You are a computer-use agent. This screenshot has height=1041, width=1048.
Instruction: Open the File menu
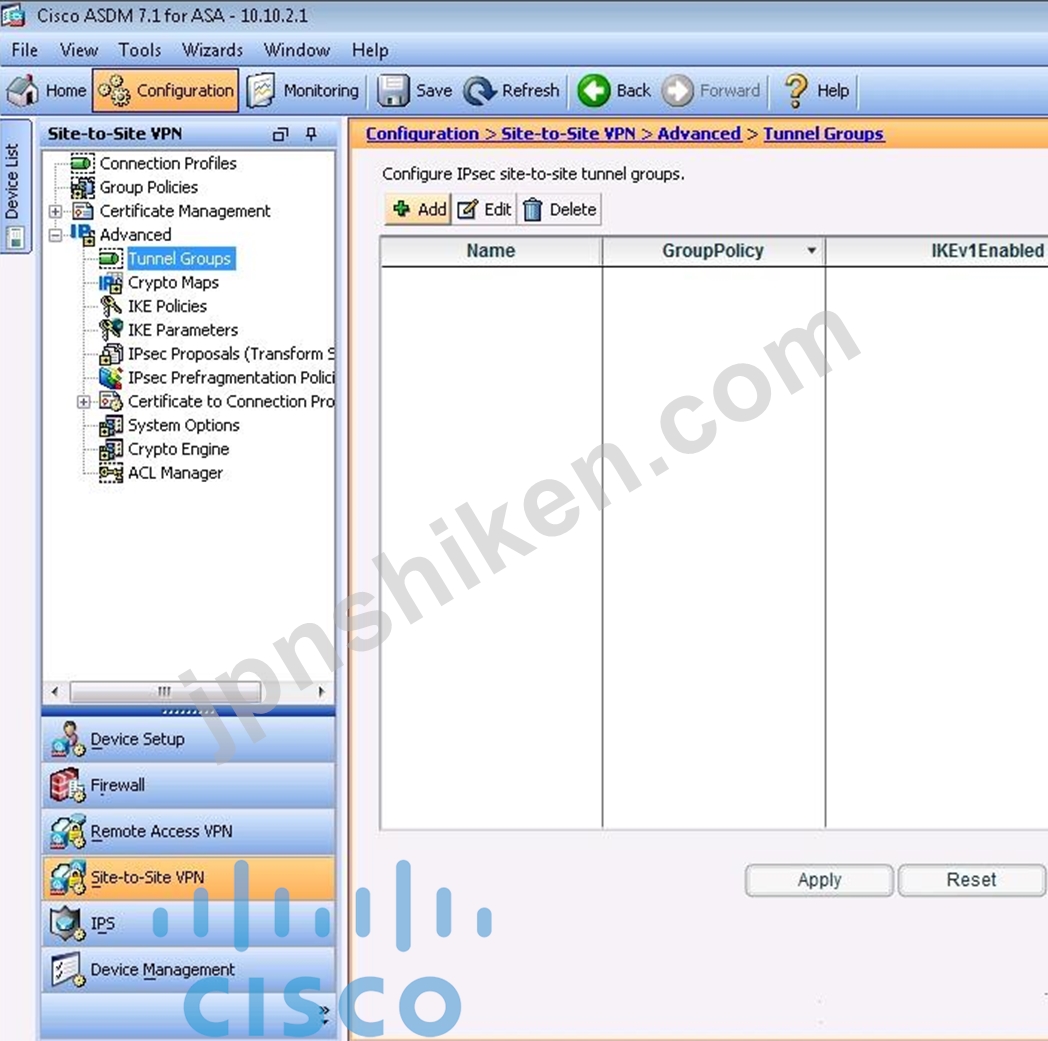tap(25, 50)
